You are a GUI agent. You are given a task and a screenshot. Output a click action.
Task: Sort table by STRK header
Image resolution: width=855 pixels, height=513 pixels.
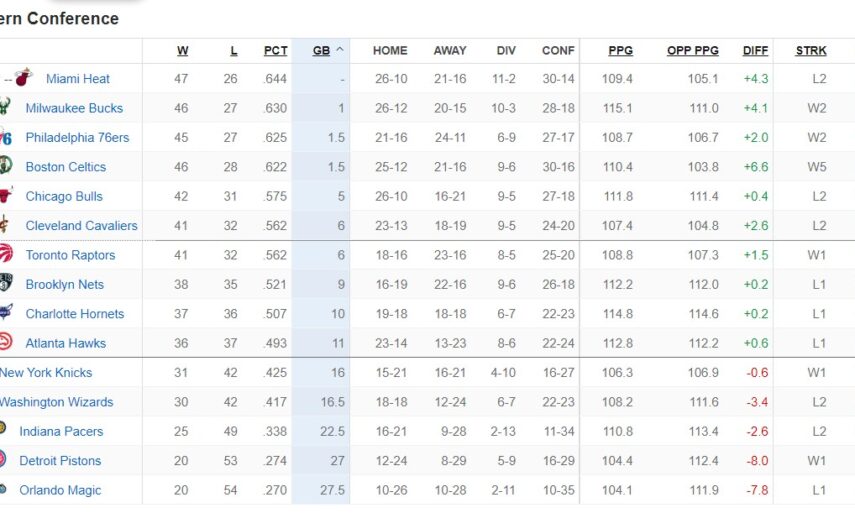(811, 51)
